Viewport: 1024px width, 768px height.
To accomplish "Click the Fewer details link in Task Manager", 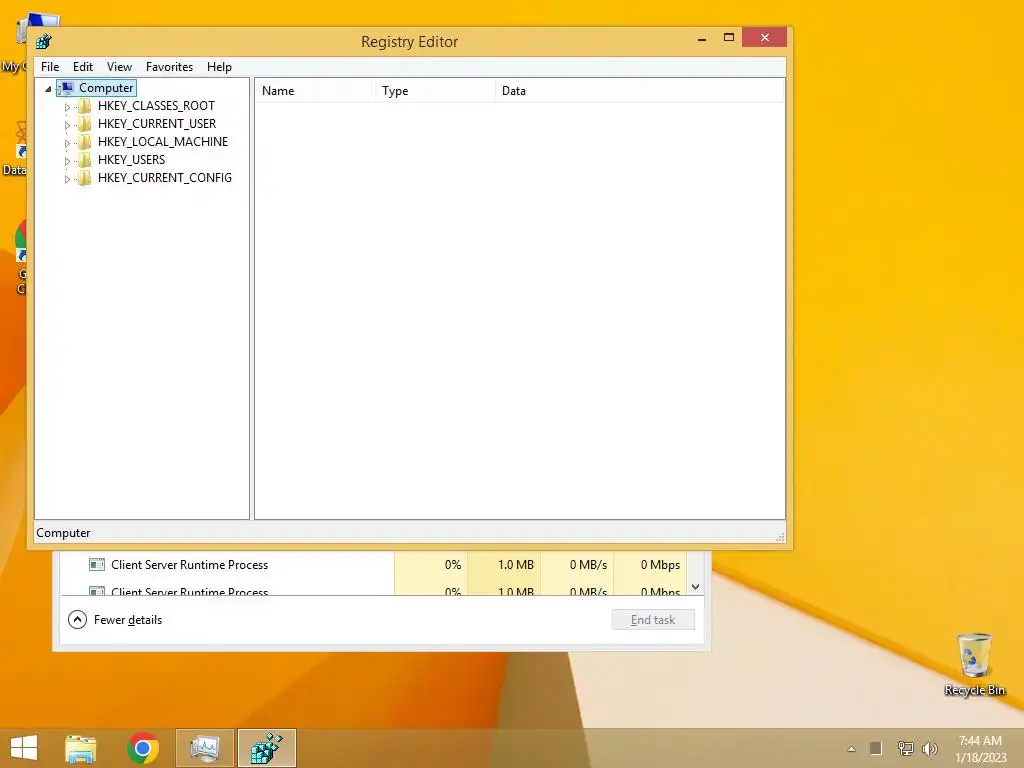I will 128,620.
